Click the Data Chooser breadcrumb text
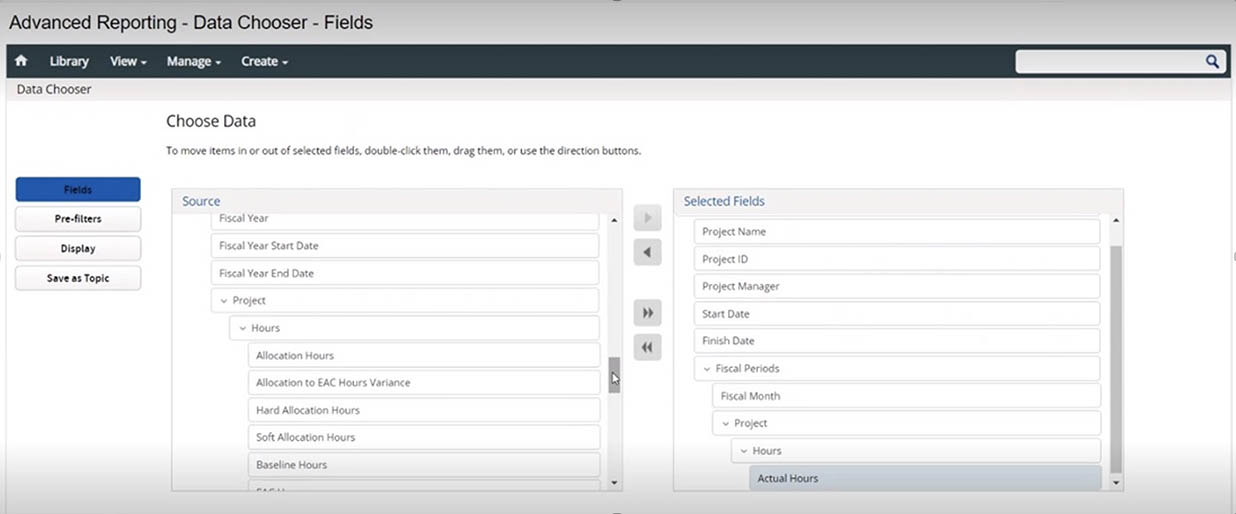Image resolution: width=1236 pixels, height=514 pixels. pos(54,89)
